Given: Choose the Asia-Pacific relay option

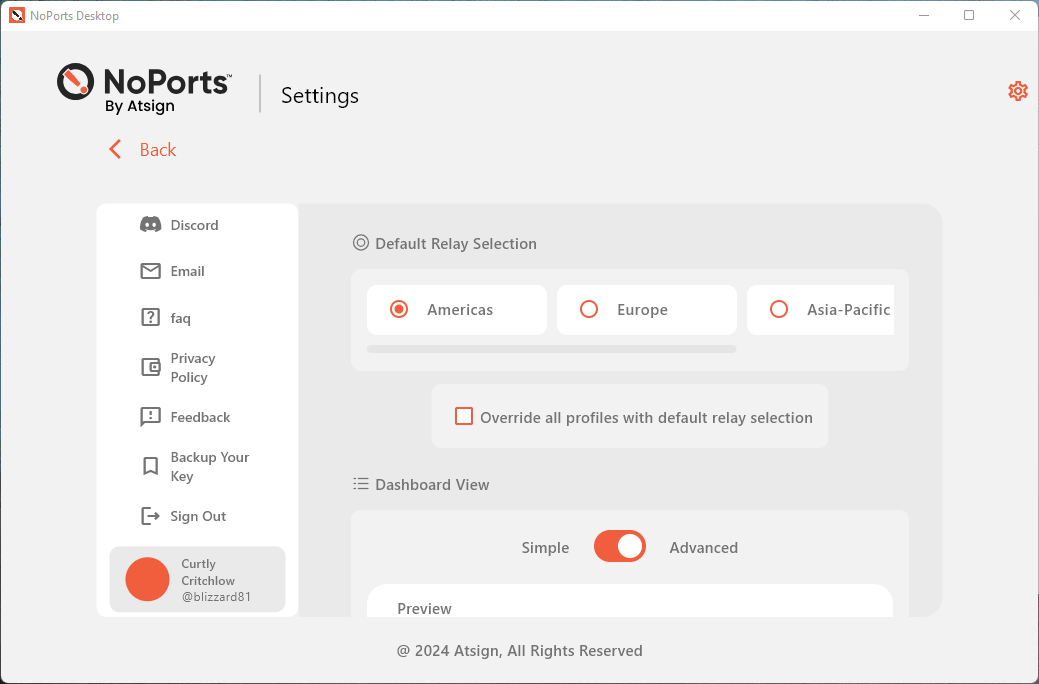Looking at the screenshot, I should (x=779, y=310).
